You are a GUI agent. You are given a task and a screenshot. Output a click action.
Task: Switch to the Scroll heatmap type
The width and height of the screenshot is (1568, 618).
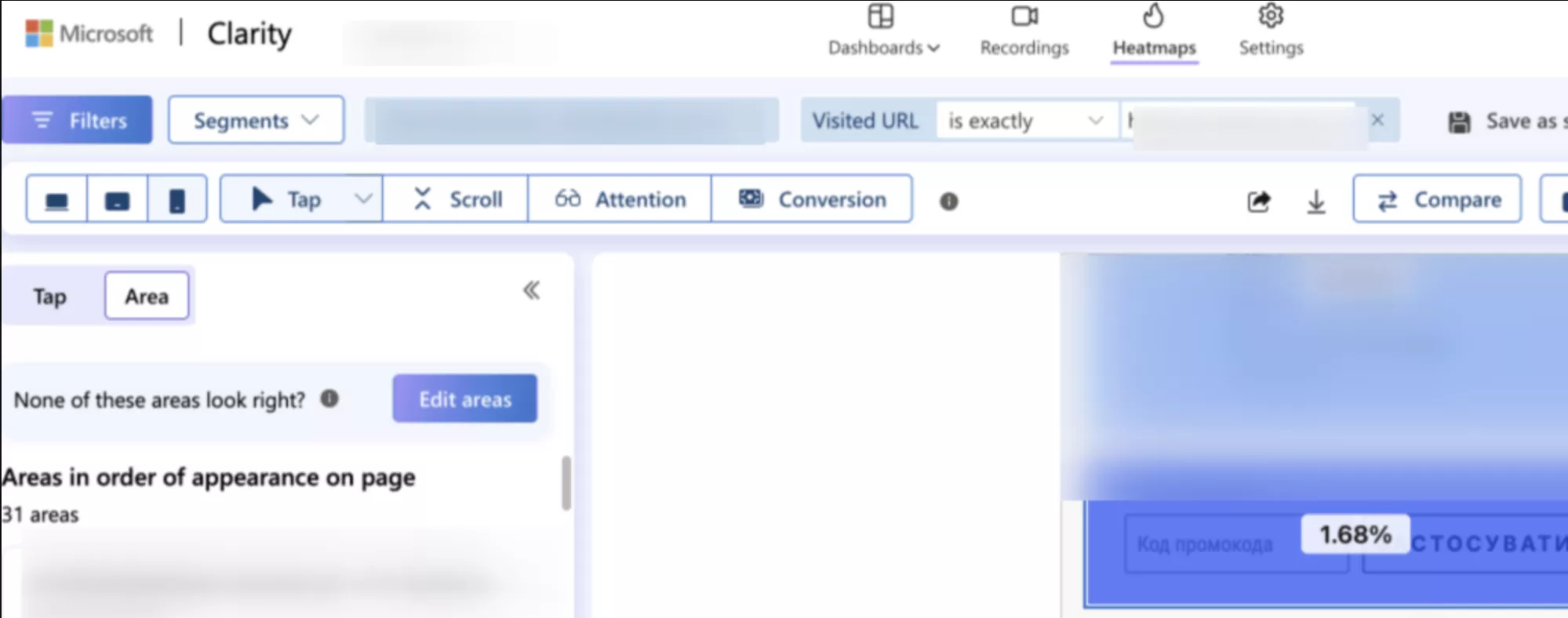tap(457, 200)
